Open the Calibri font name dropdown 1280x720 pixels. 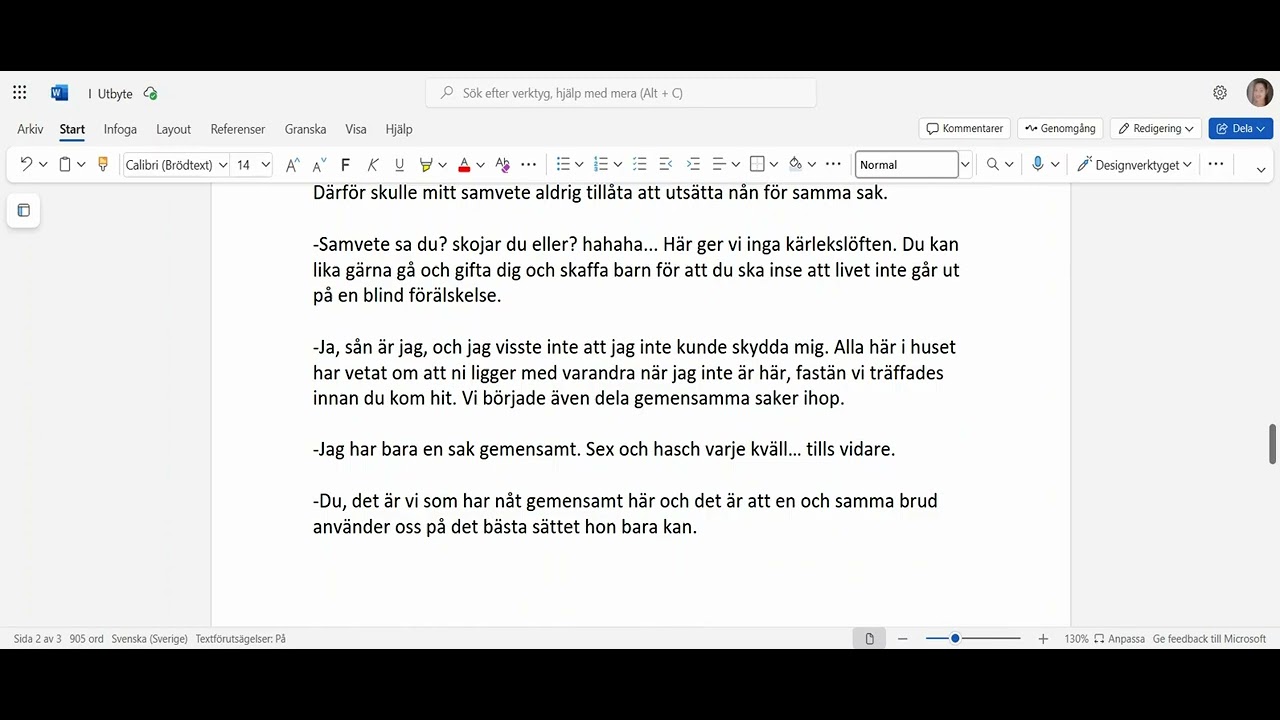[222, 165]
